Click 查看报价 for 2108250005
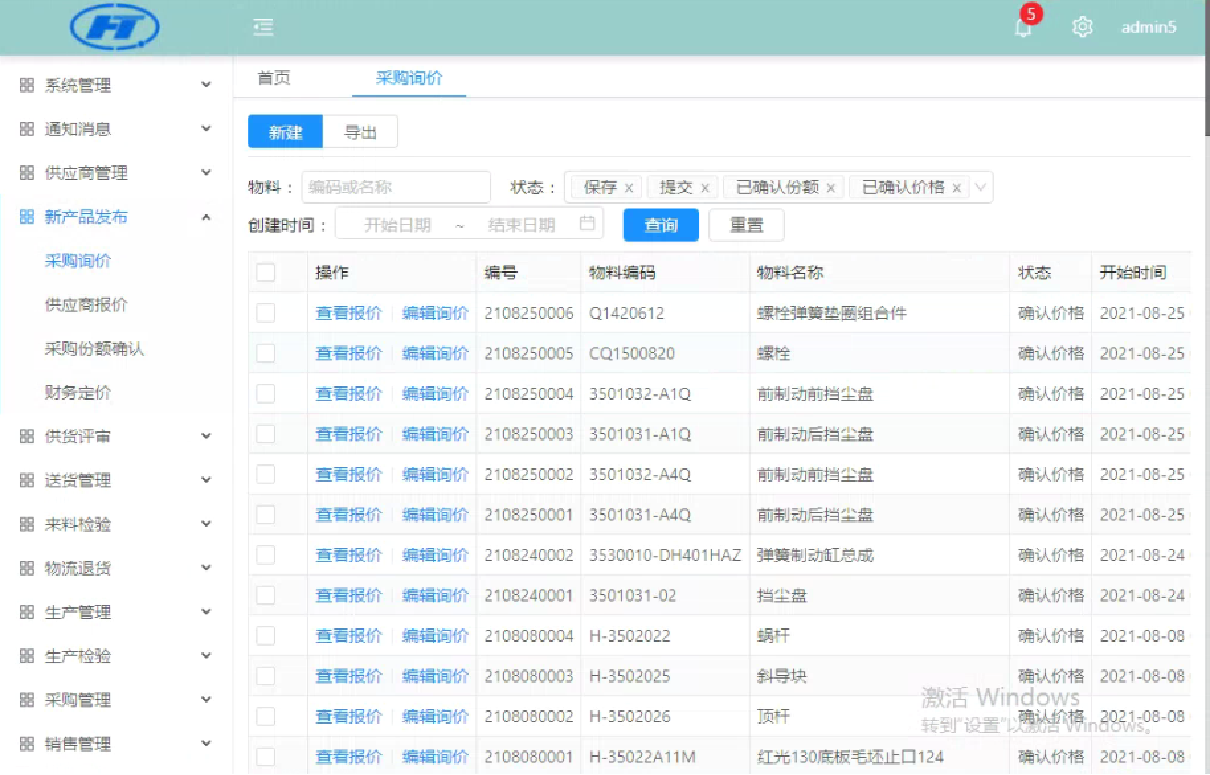This screenshot has height=775, width=1210. click(x=348, y=353)
